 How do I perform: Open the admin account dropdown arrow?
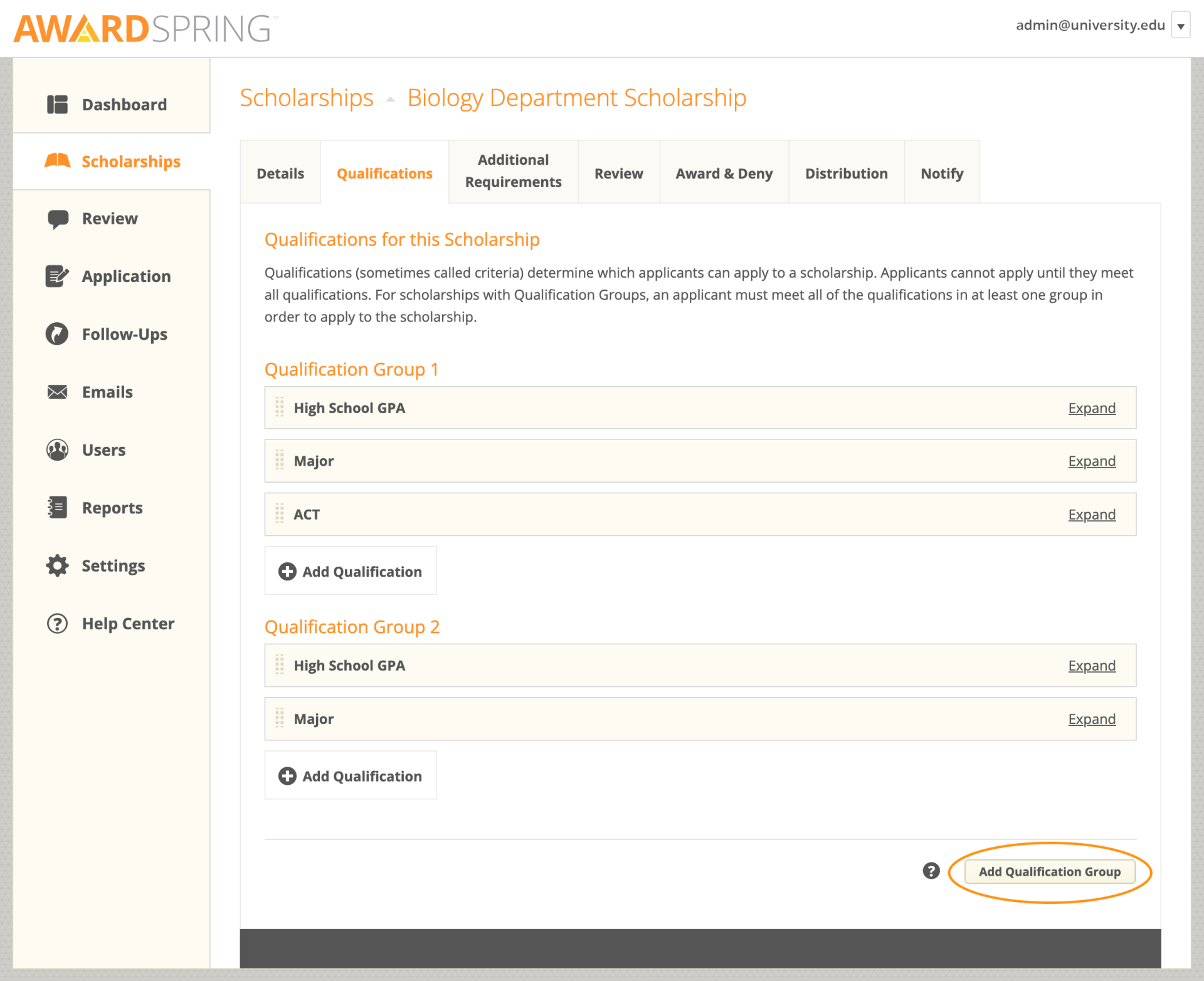point(1181,25)
